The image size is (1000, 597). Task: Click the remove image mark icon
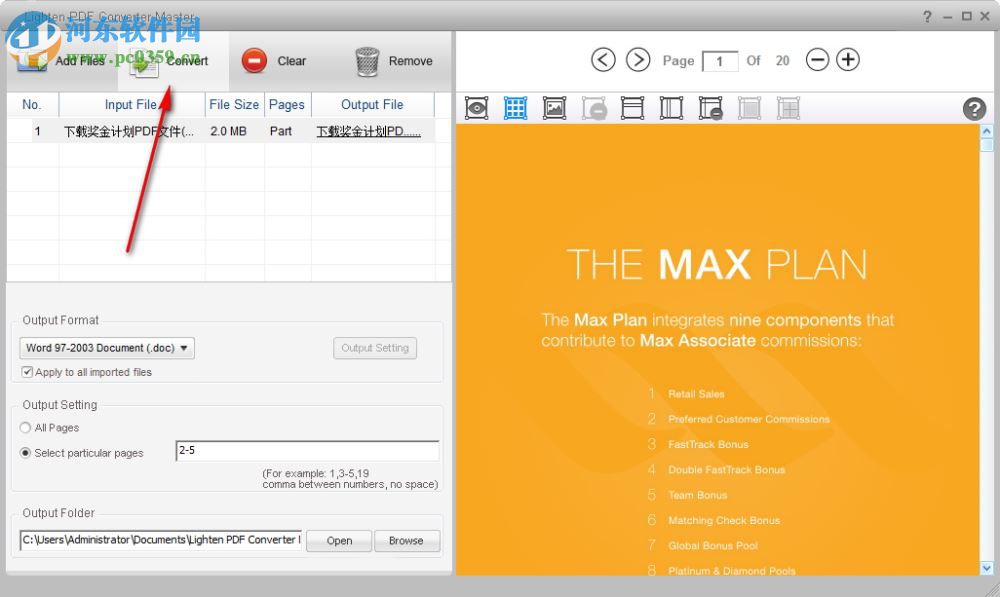point(593,108)
